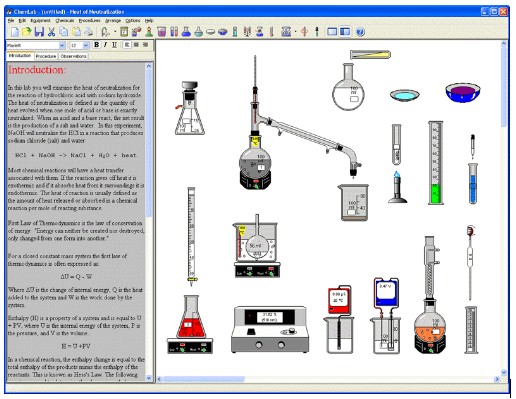Screen dimensions: 516x399
Task: Switch to the Observations tab
Action: coord(74,56)
